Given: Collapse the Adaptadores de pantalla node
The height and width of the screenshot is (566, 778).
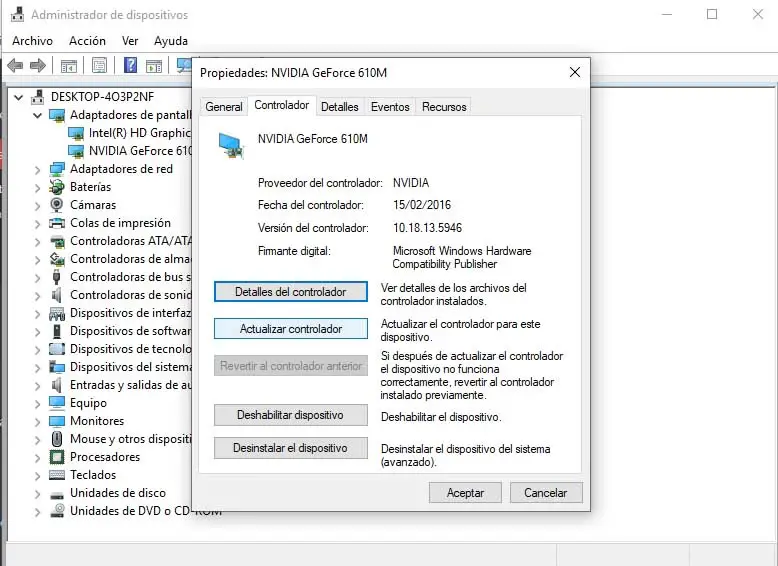Looking at the screenshot, I should point(38,116).
